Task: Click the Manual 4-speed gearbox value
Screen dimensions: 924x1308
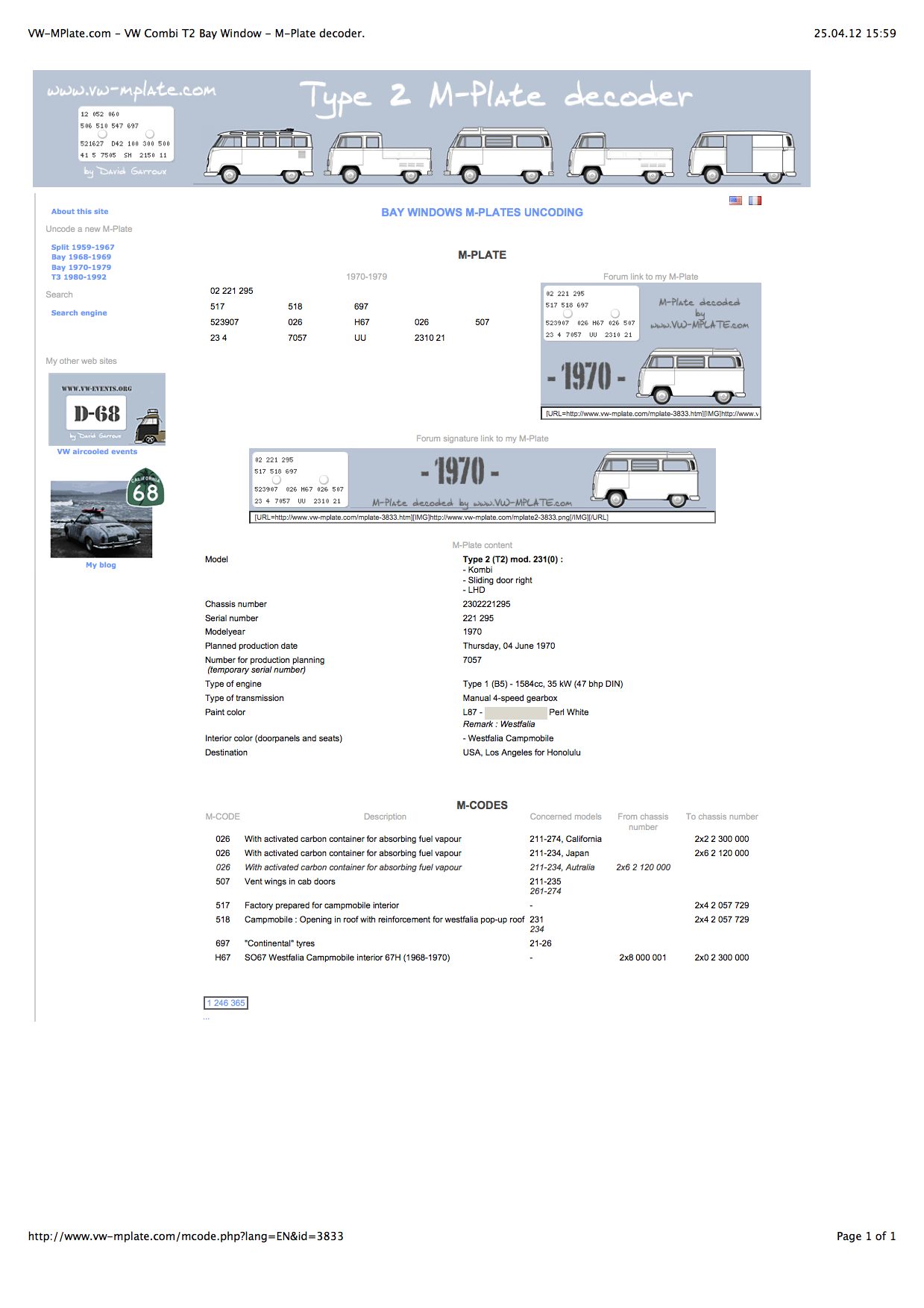Action: [510, 699]
